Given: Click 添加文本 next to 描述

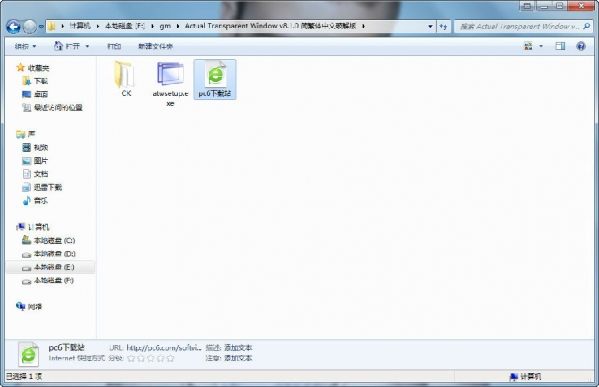Looking at the screenshot, I should [x=238, y=348].
